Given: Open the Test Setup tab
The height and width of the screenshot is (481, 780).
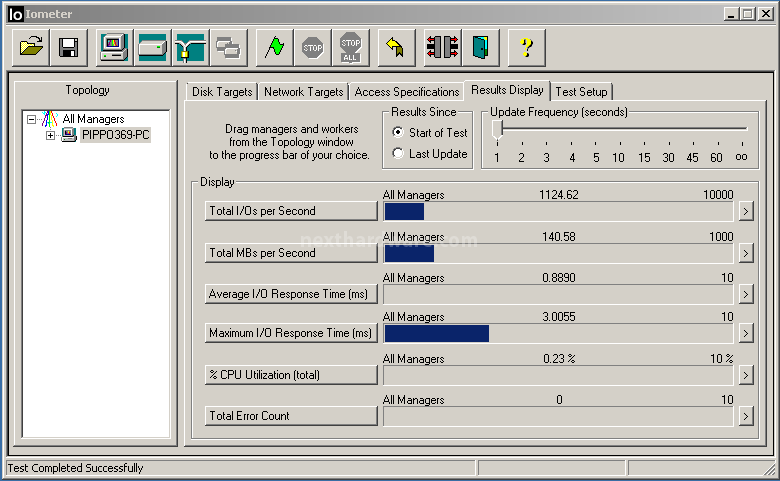Looking at the screenshot, I should tap(581, 92).
